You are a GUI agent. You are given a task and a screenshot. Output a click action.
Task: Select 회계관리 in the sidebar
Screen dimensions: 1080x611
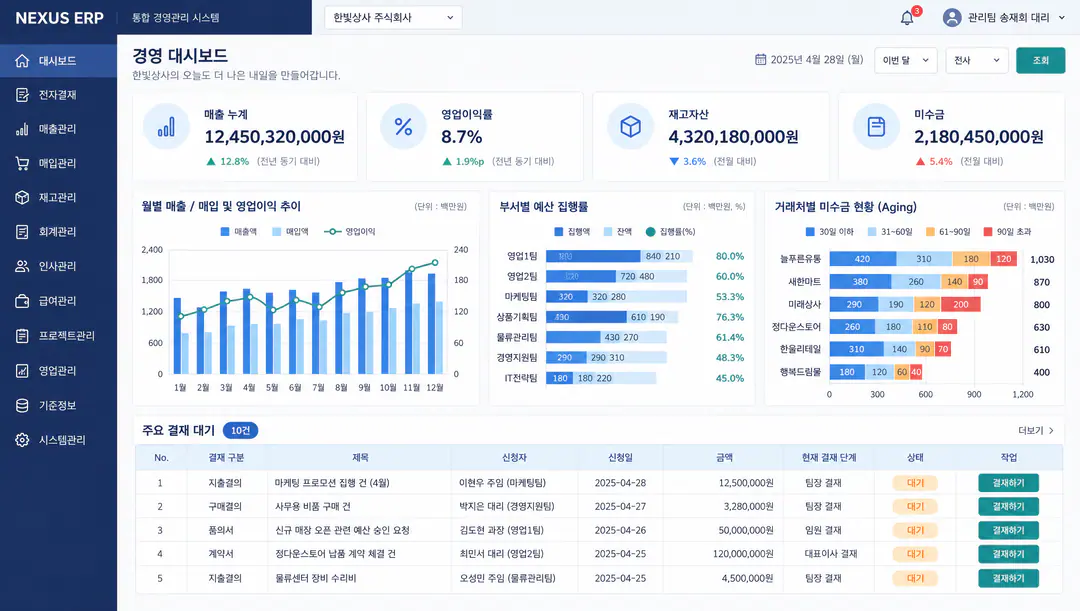tap(59, 232)
